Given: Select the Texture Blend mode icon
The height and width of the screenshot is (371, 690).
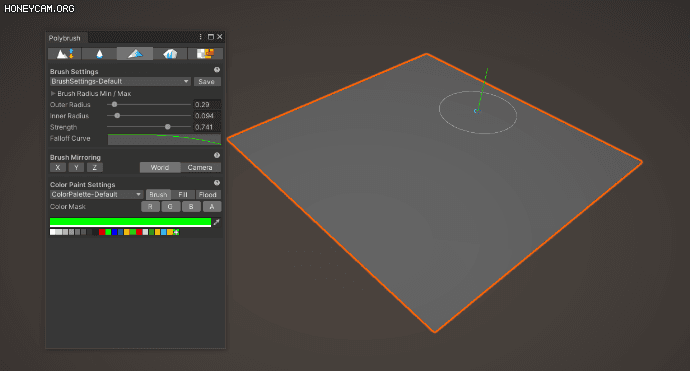Looking at the screenshot, I should point(205,54).
